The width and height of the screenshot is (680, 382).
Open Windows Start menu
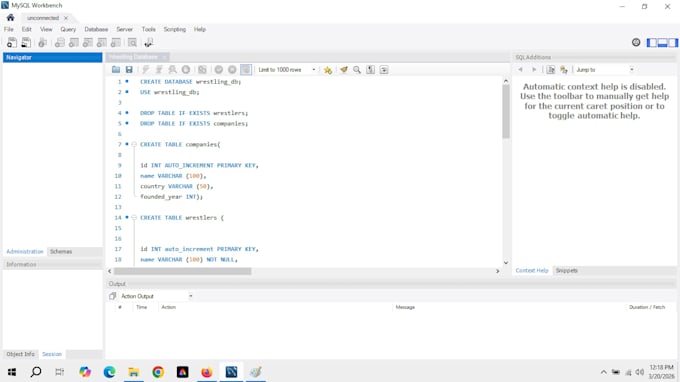[x=12, y=372]
